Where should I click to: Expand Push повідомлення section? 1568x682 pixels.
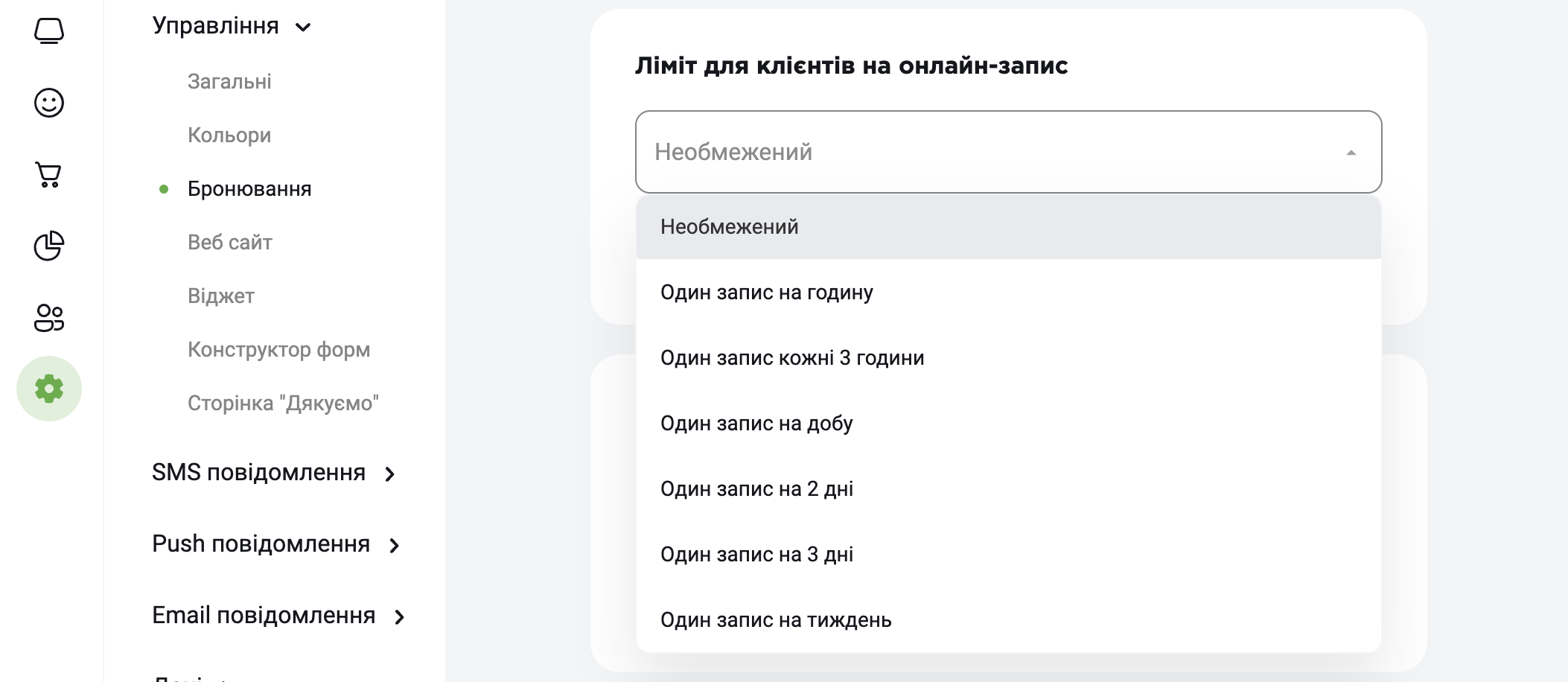tap(394, 546)
